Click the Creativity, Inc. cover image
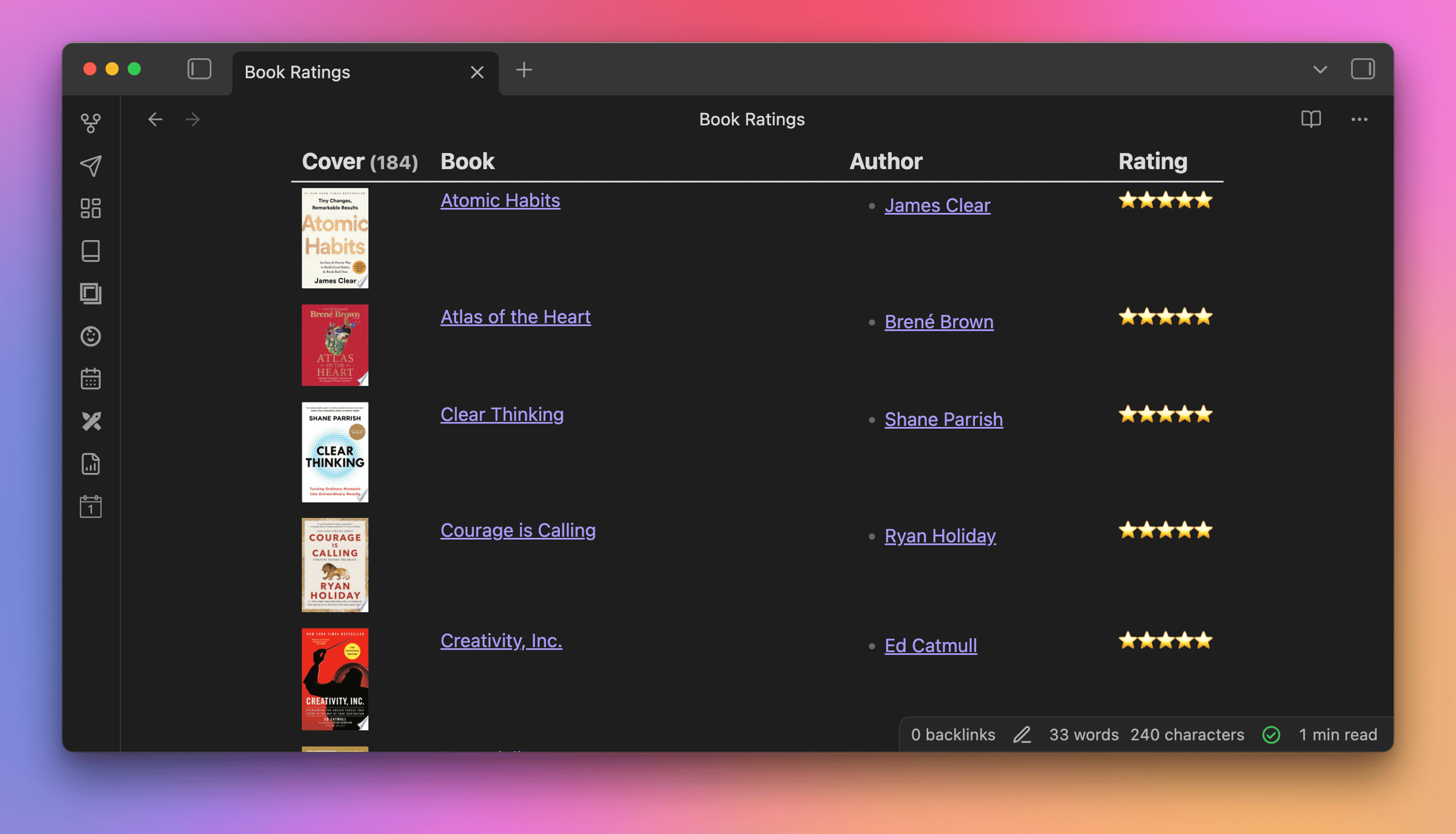Viewport: 1456px width, 834px height. pyautogui.click(x=335, y=679)
